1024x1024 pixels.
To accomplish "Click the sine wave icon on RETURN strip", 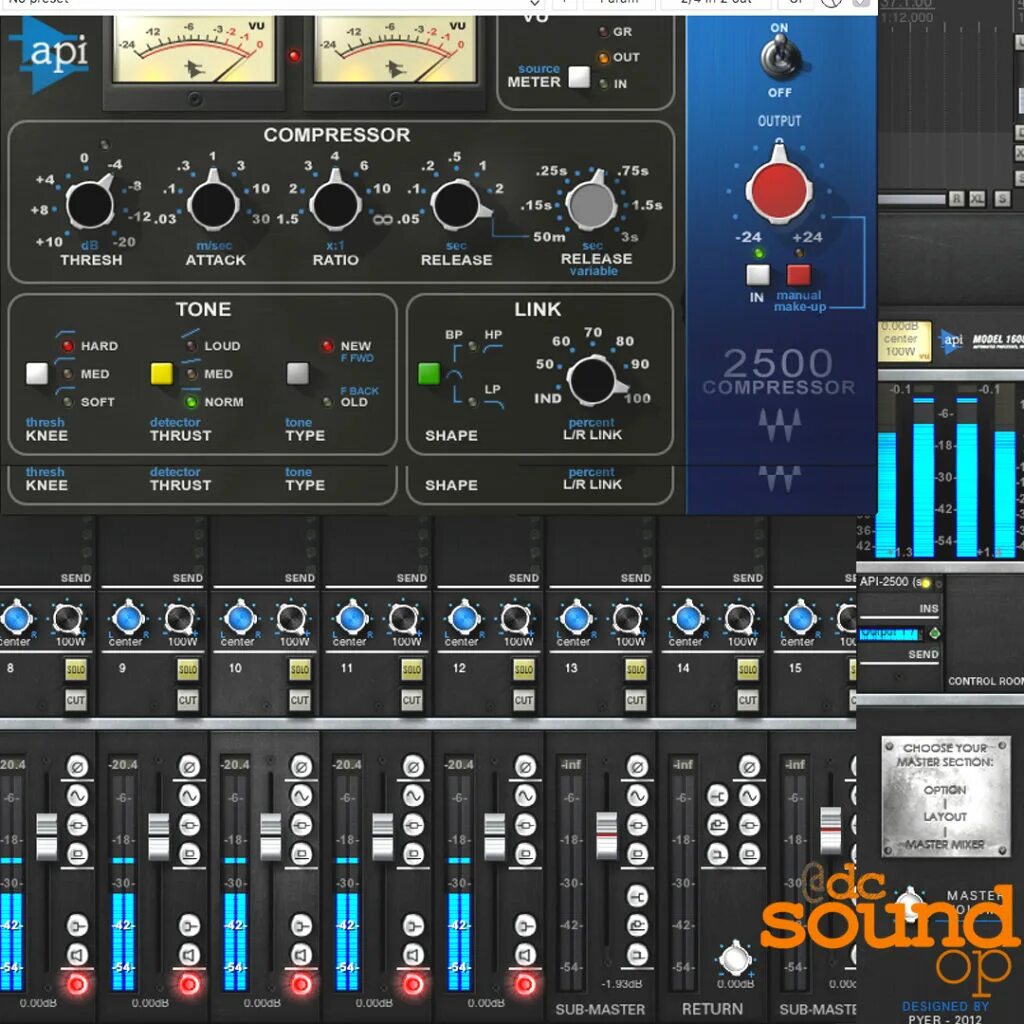I will point(749,795).
